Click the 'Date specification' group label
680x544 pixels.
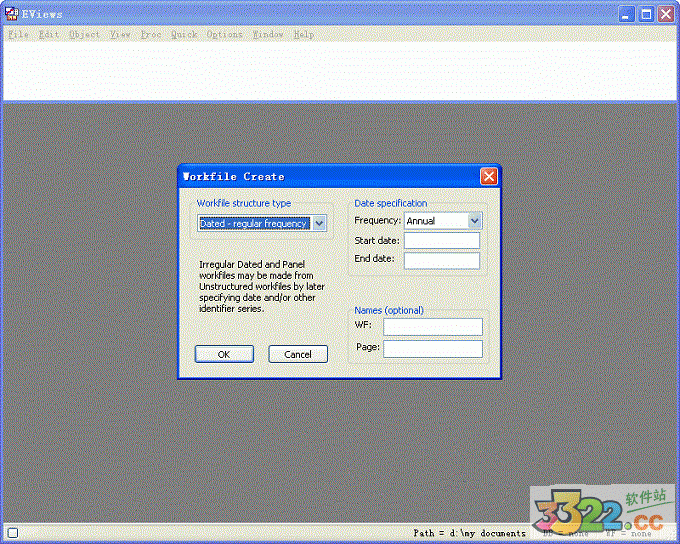coord(390,203)
